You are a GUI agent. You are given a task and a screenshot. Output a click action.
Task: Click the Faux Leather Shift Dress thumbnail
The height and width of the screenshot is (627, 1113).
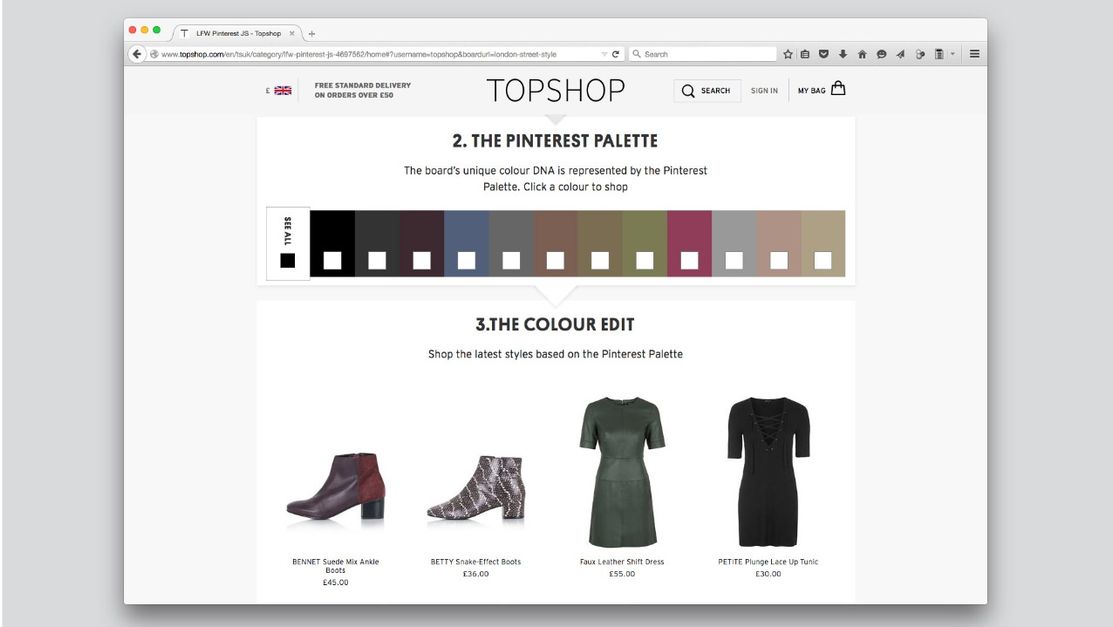tap(624, 468)
